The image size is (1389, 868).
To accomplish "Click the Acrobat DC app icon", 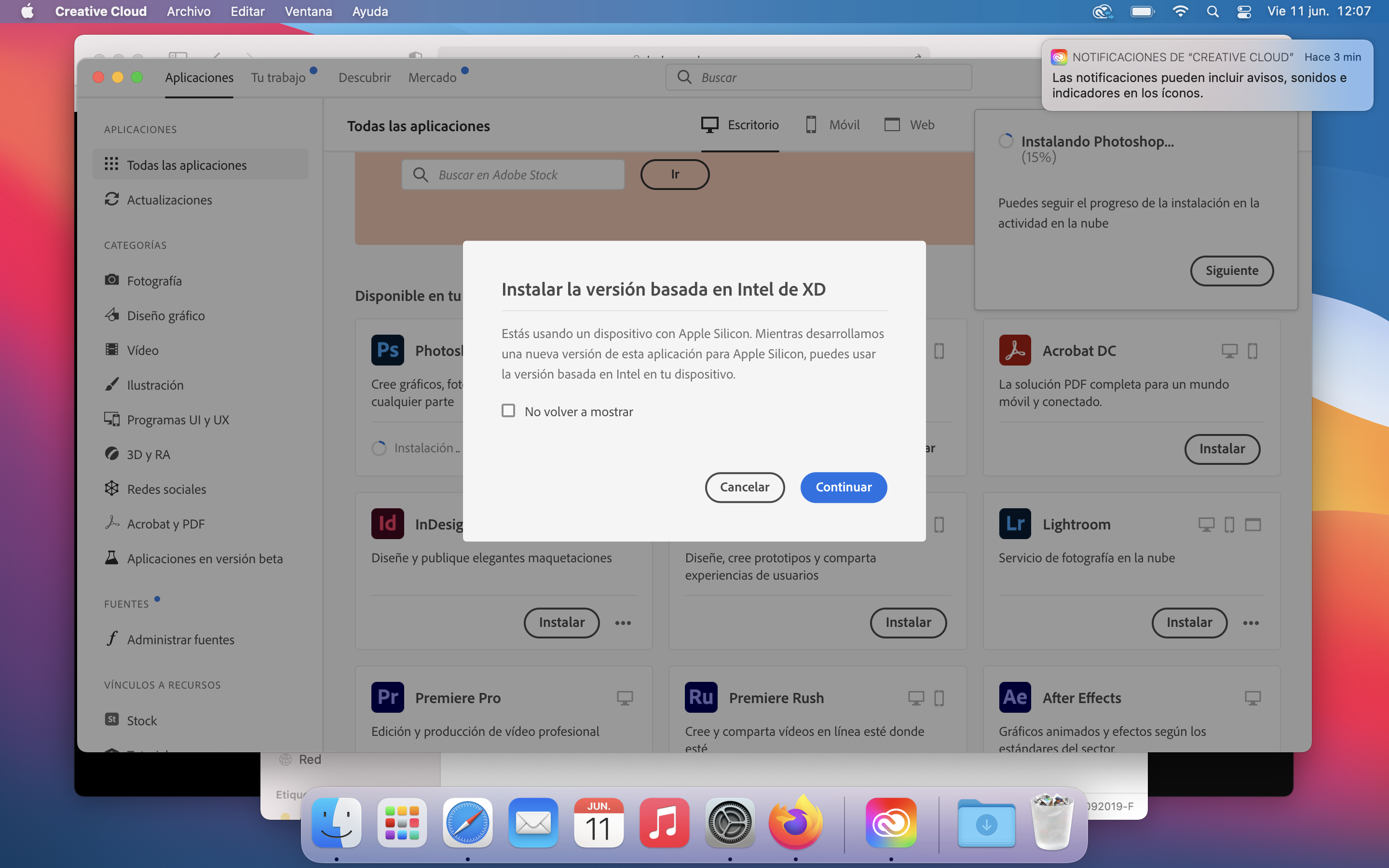I will pos(1014,350).
